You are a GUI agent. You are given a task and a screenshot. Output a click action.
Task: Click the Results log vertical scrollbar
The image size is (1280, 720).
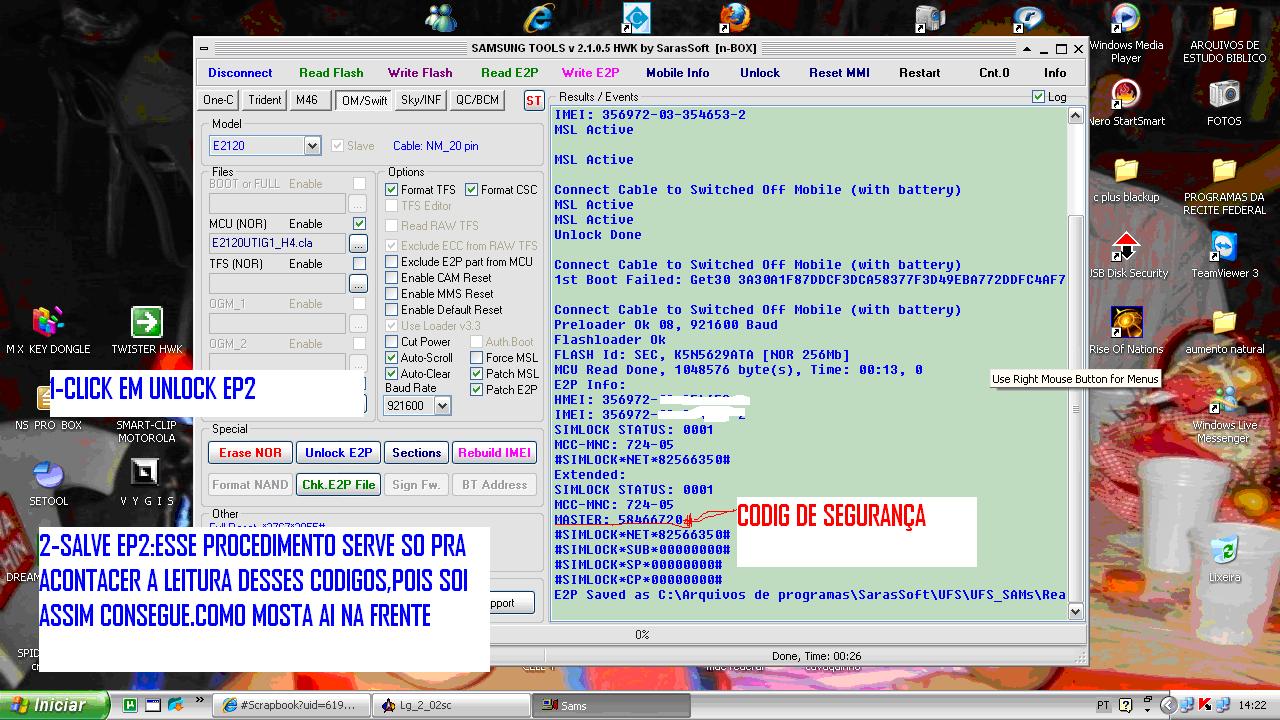(1076, 364)
